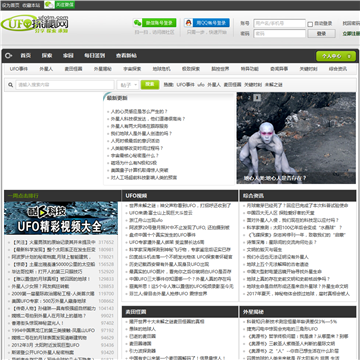The width and height of the screenshot is (360, 360).
Task: Select the 奇闻异事 category tab
Action: tap(279, 69)
